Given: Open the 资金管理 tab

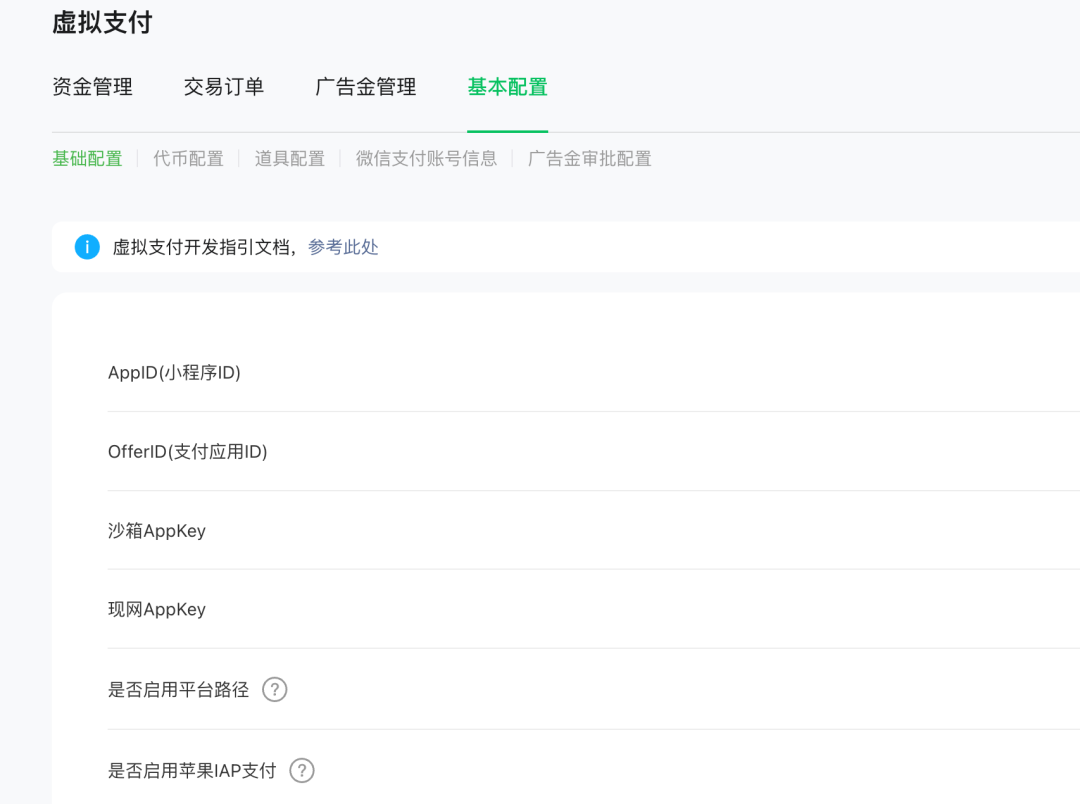Looking at the screenshot, I should (92, 87).
